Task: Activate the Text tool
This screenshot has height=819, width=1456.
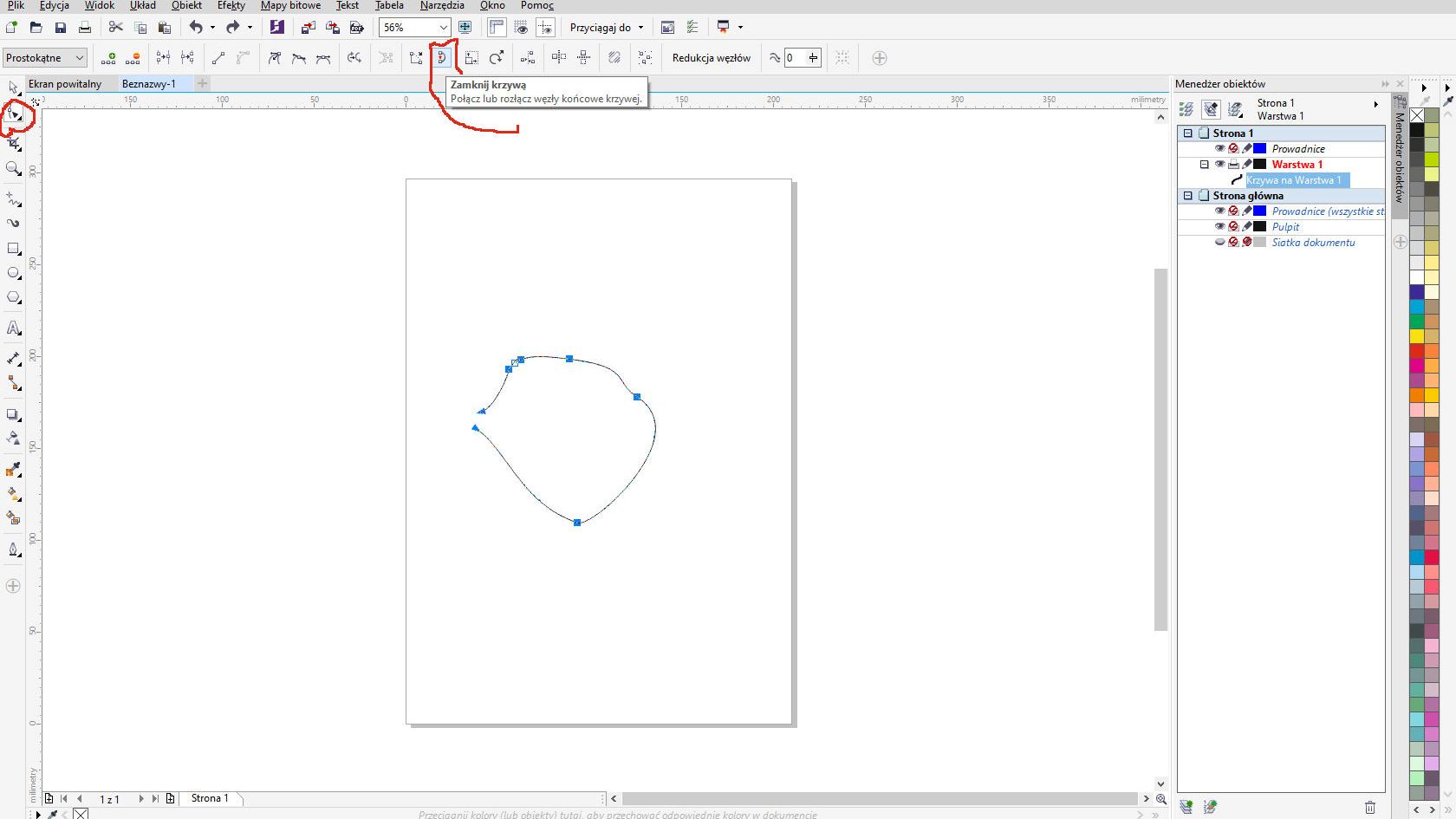Action: click(13, 328)
